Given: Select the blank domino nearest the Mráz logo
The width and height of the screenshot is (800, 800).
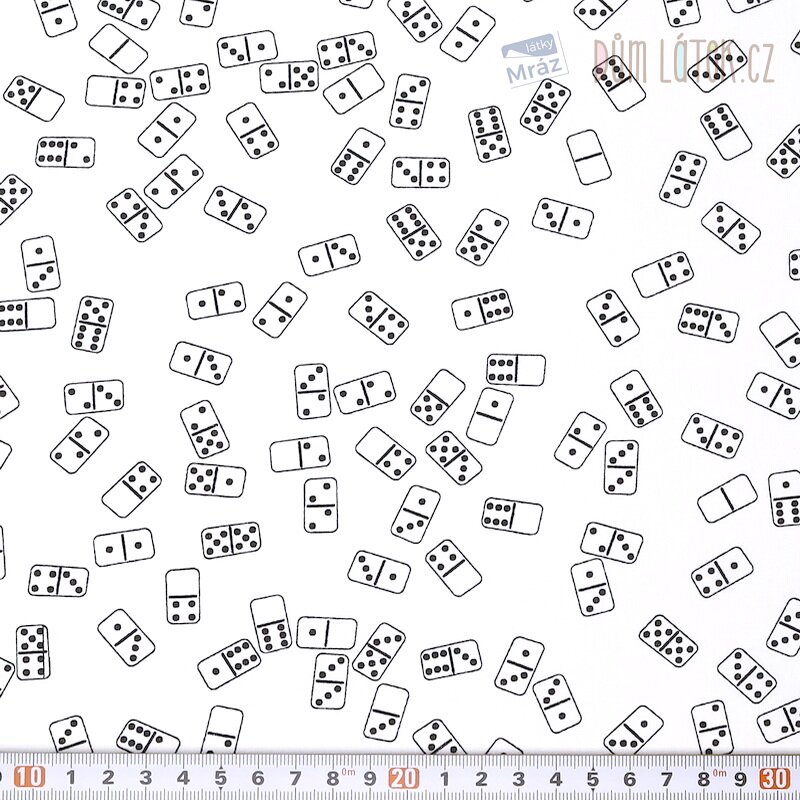Looking at the screenshot, I should [x=589, y=157].
